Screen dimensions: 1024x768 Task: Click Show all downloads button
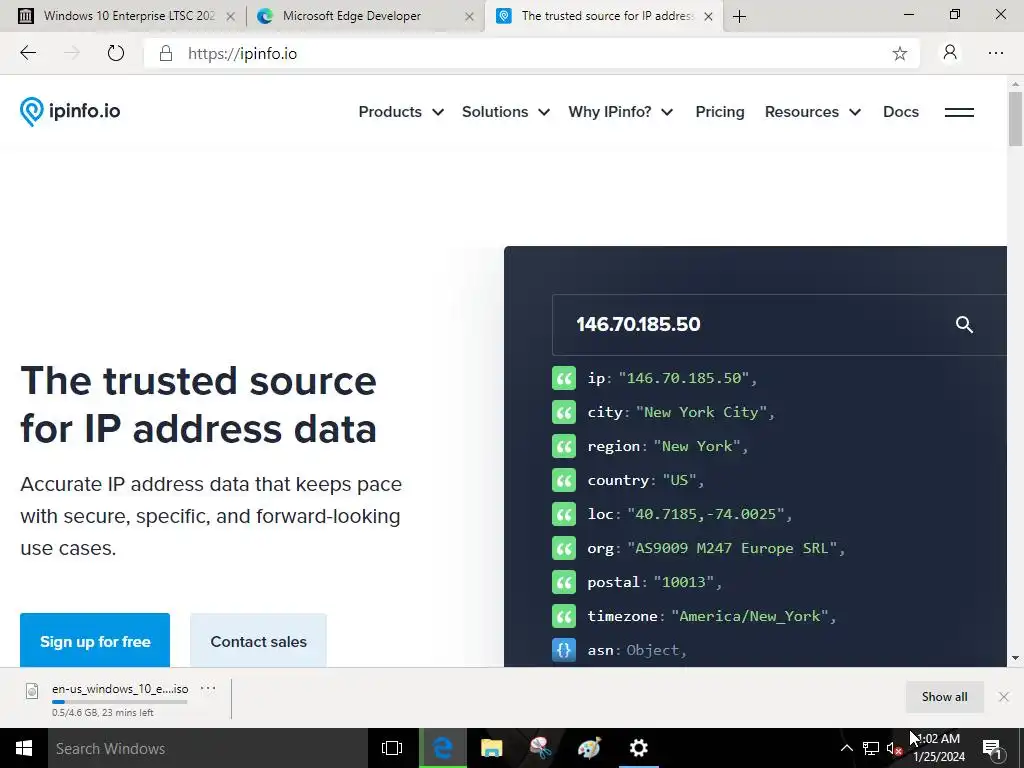click(x=944, y=697)
